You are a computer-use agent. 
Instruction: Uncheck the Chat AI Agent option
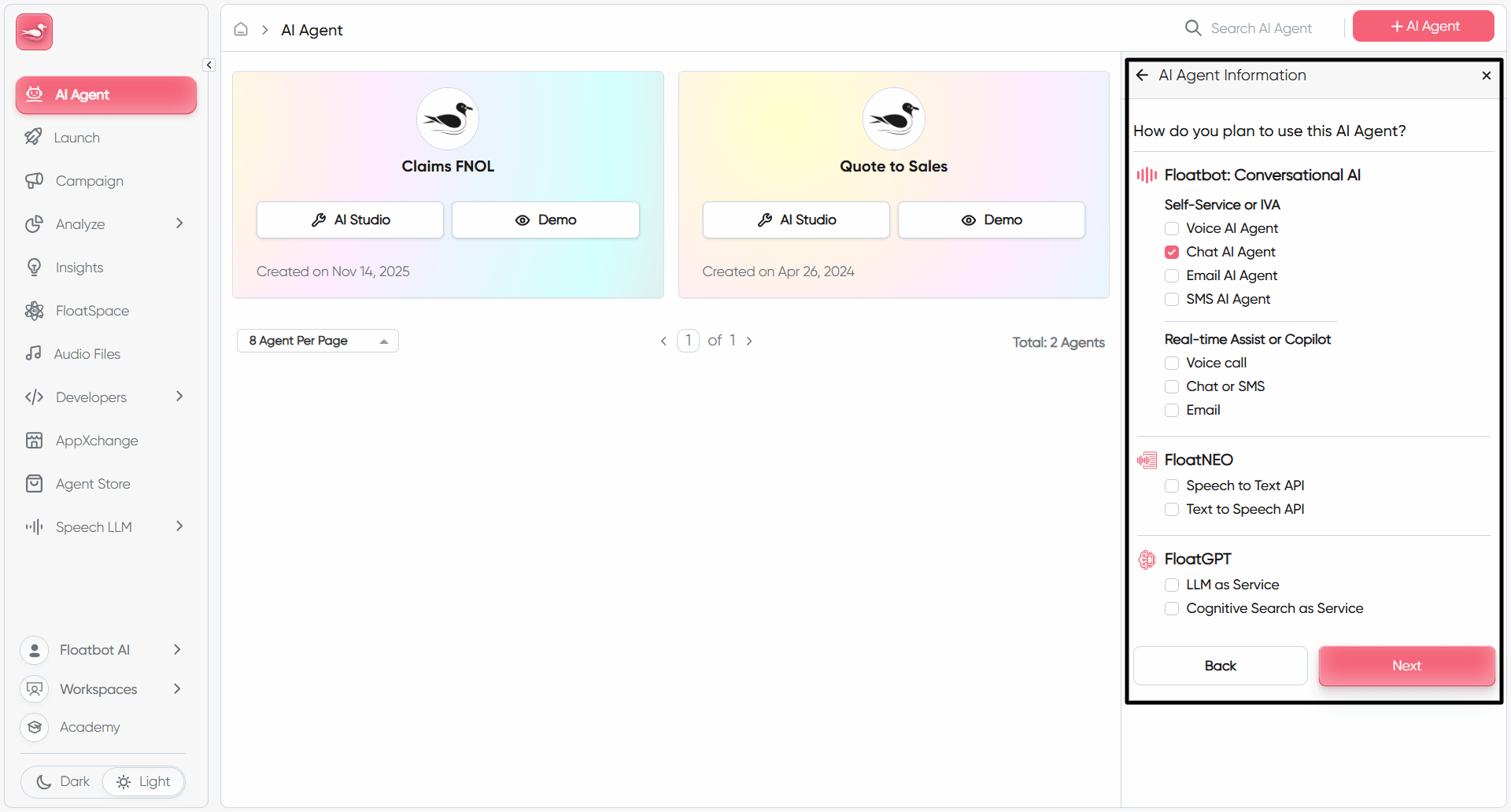(1172, 252)
